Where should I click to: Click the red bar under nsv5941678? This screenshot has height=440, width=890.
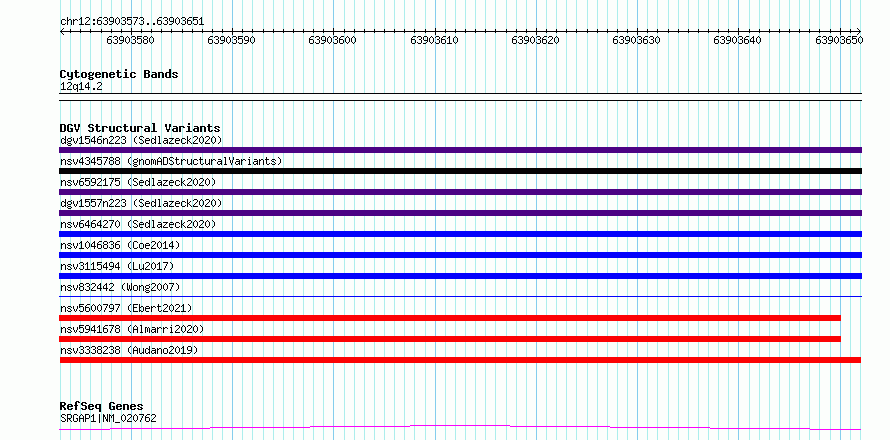pos(450,339)
